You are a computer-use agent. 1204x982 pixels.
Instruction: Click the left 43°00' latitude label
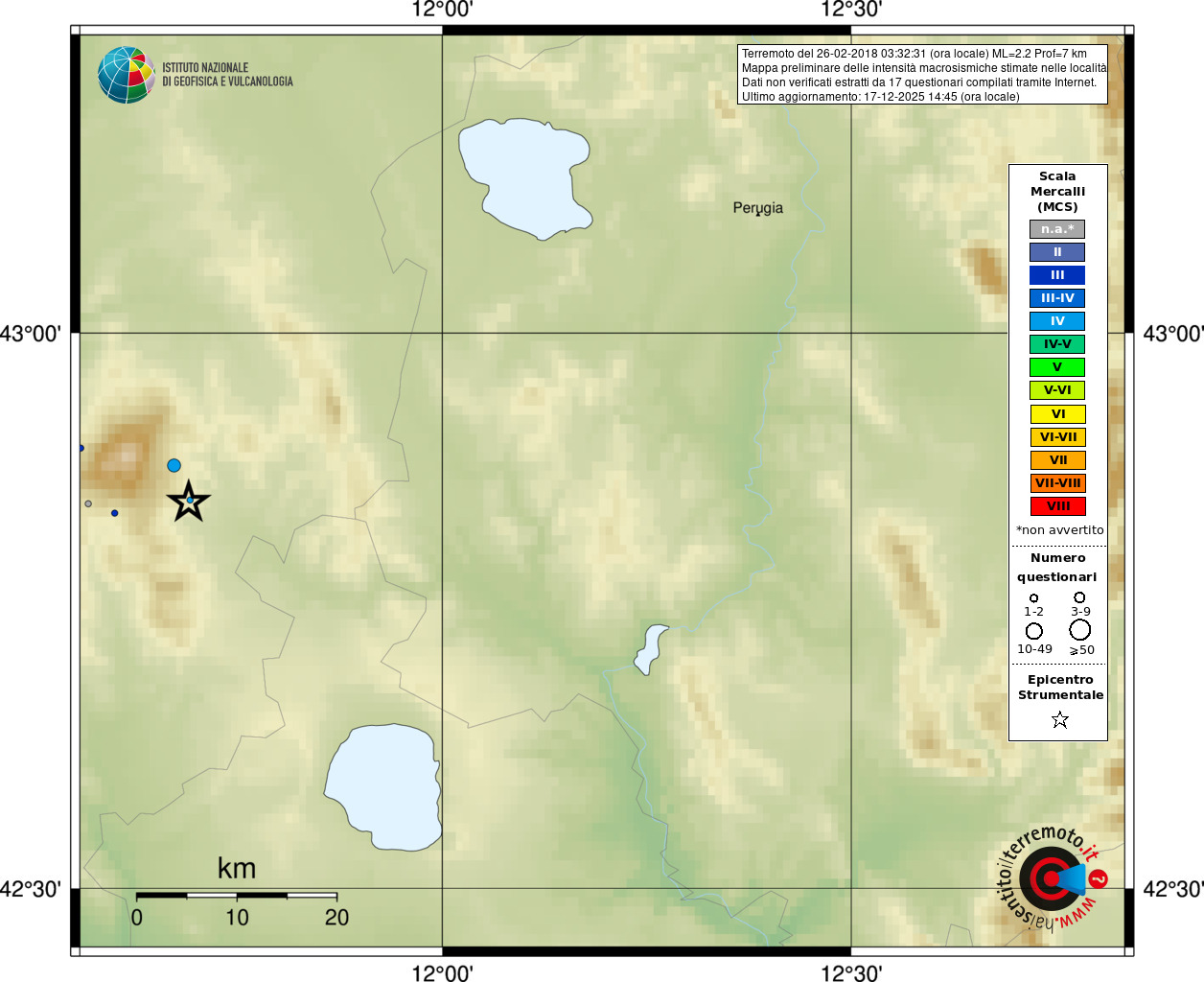31,334
